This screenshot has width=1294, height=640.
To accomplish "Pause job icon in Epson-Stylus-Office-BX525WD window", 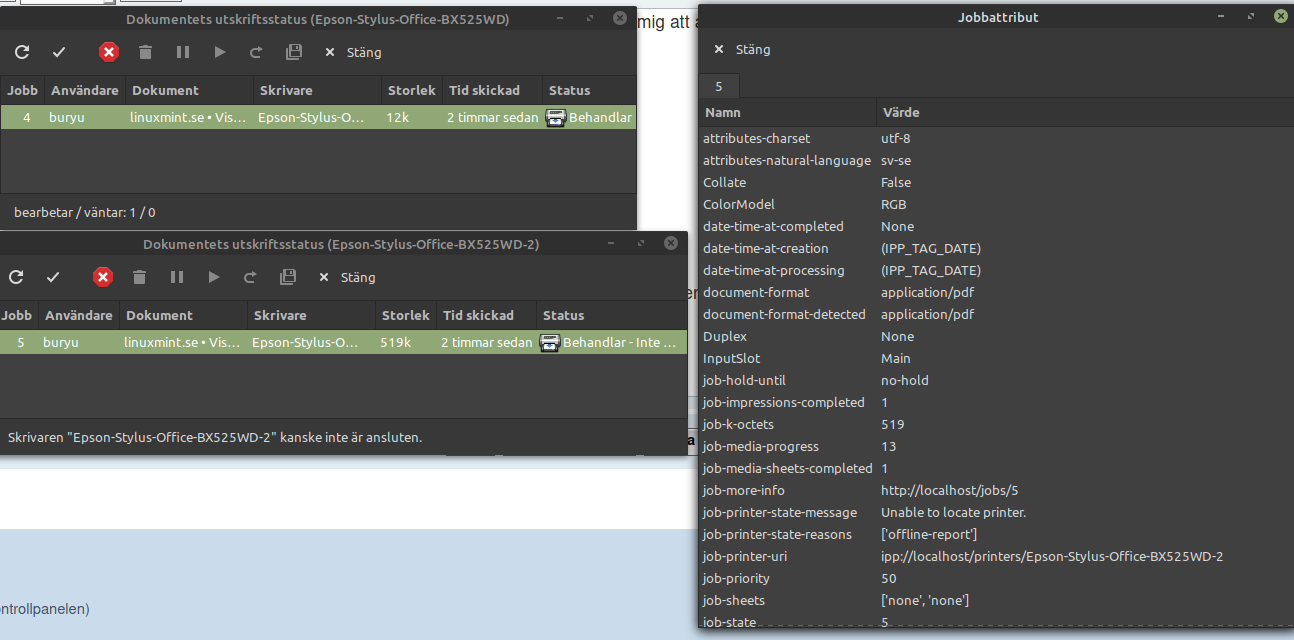I will [183, 52].
